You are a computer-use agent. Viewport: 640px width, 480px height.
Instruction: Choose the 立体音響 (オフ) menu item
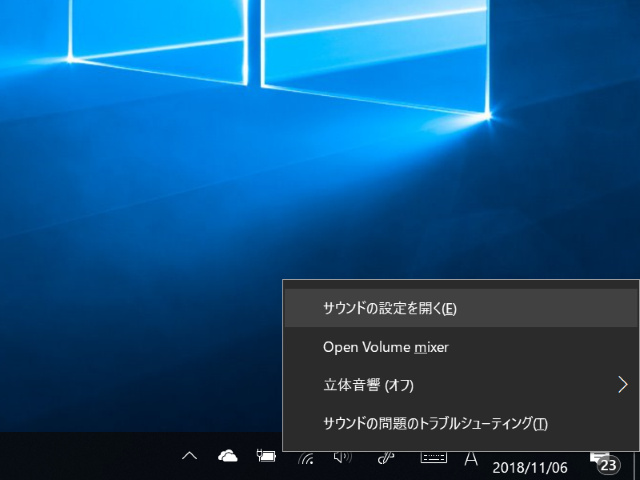click(461, 385)
